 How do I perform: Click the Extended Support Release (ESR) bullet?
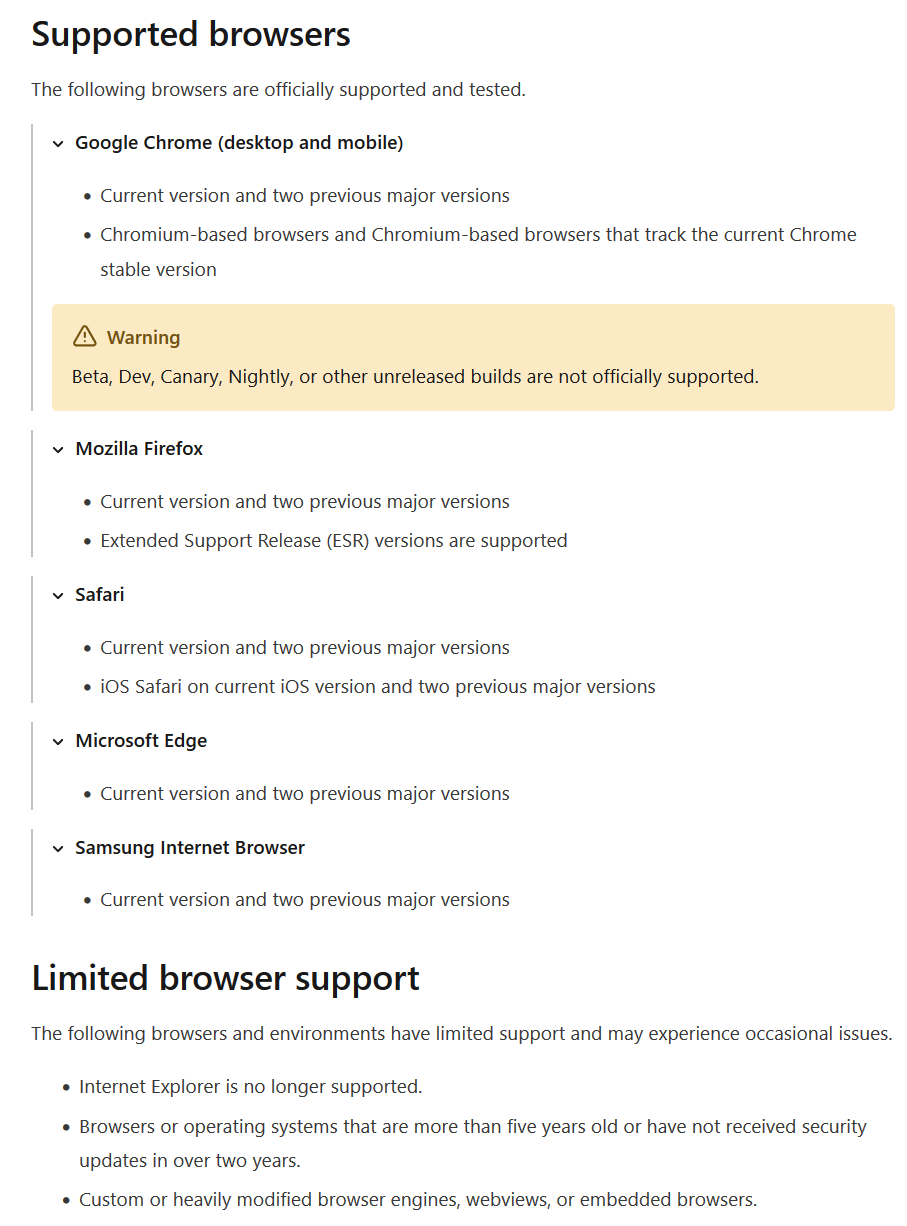click(334, 541)
